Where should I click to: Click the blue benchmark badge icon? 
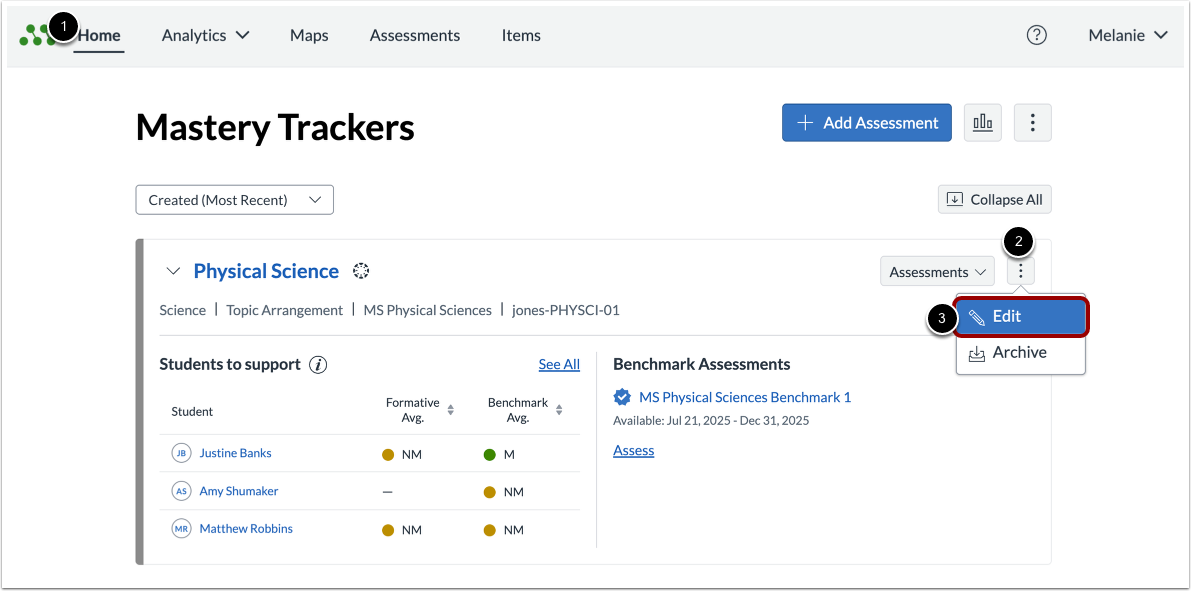tap(622, 396)
